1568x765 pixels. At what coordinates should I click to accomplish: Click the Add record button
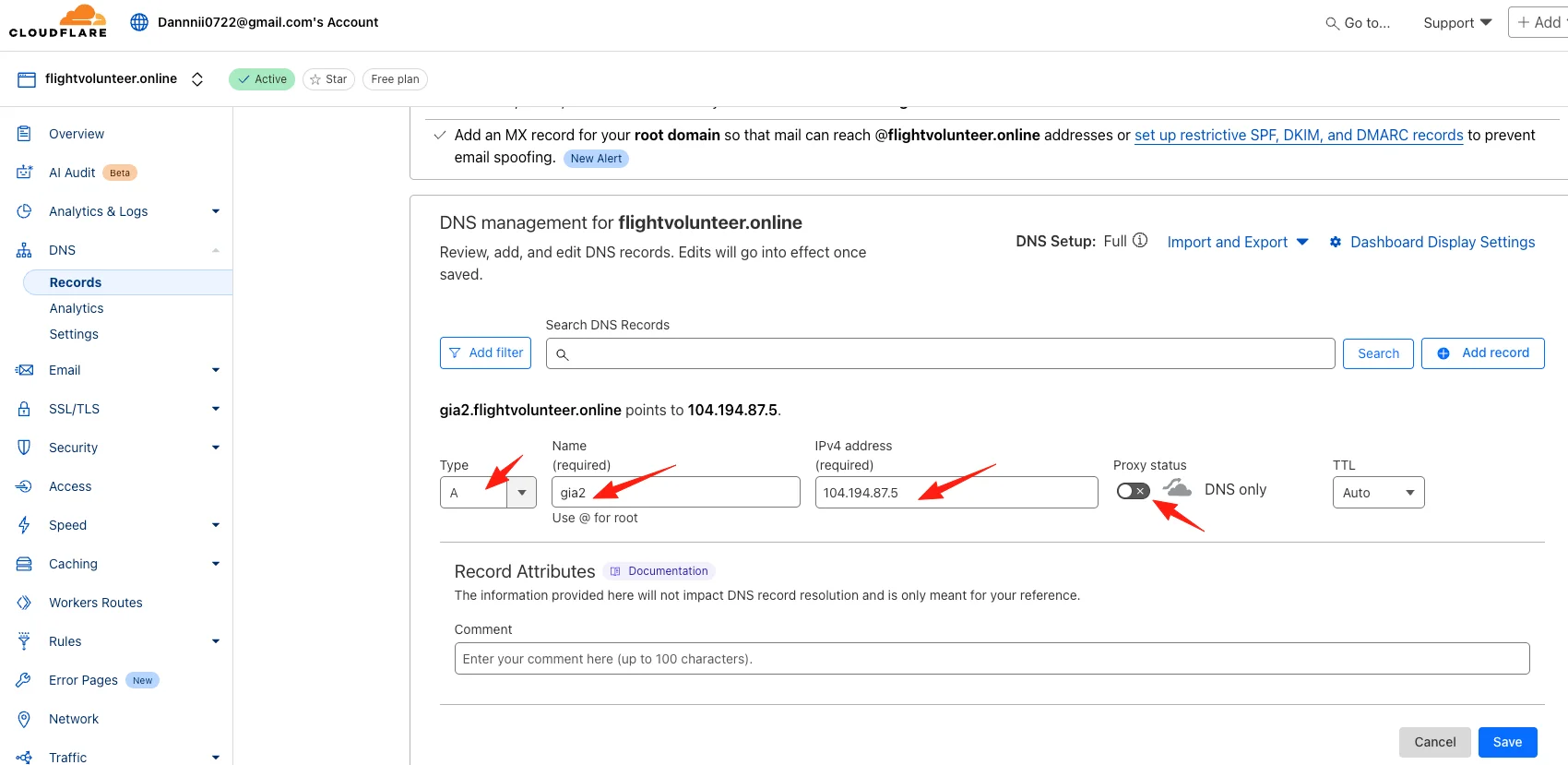click(x=1483, y=353)
